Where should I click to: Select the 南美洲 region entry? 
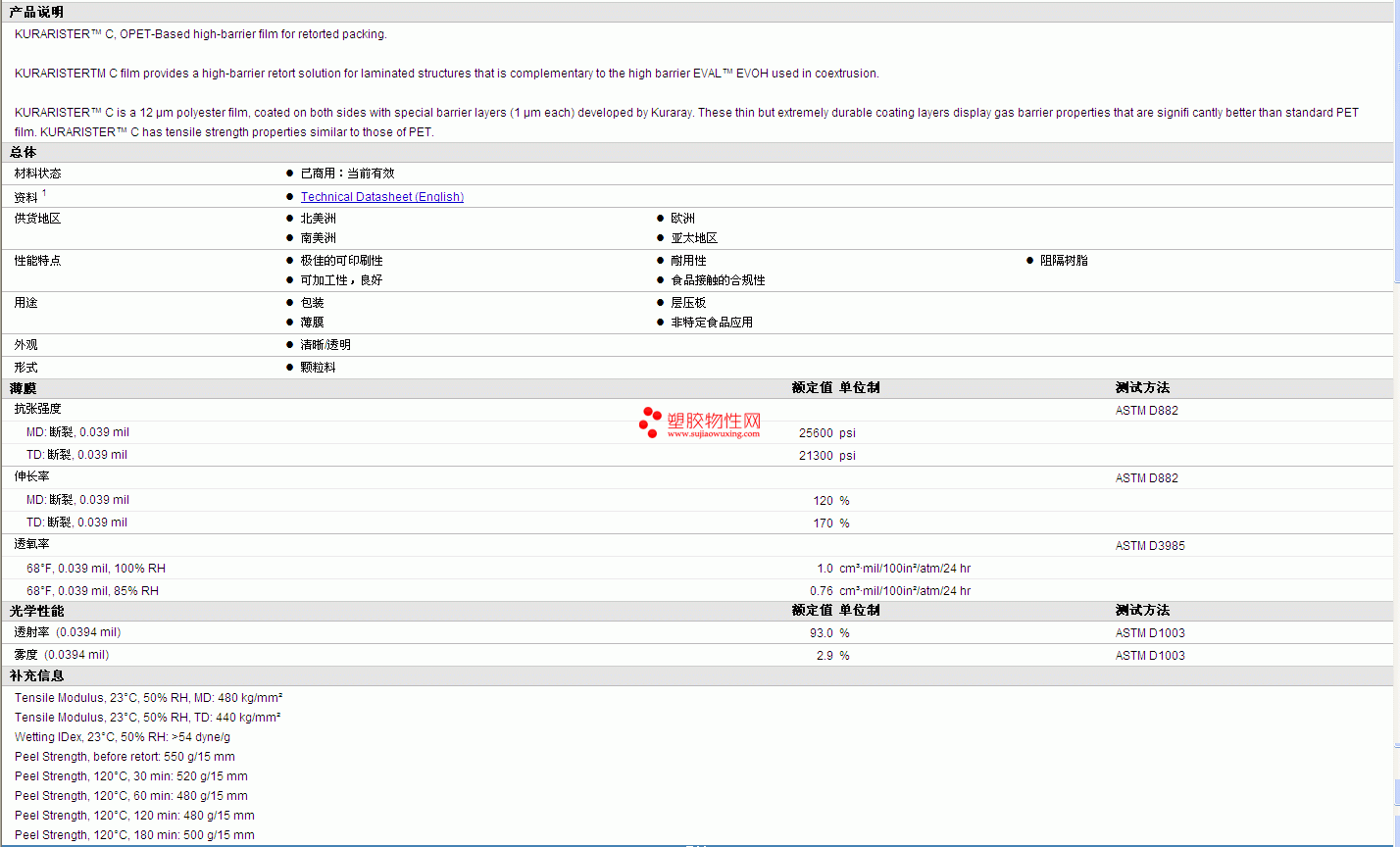click(318, 238)
